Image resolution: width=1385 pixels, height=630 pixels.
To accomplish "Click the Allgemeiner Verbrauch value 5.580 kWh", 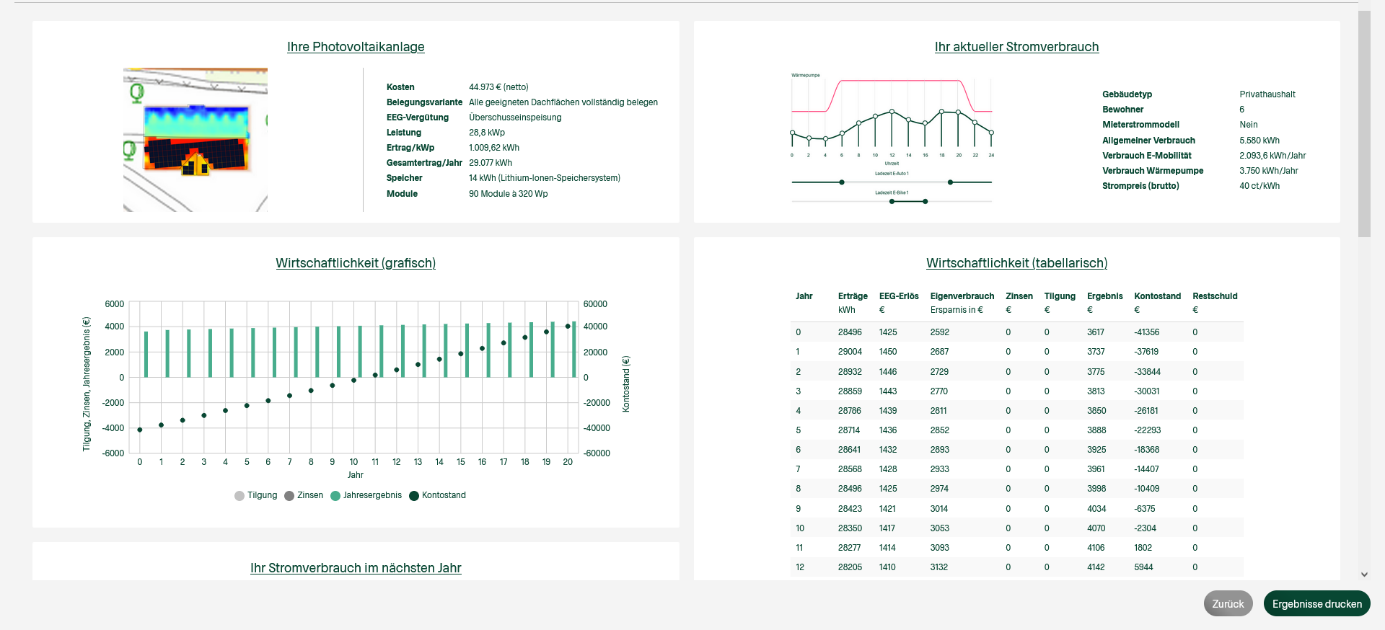I will point(1259,140).
